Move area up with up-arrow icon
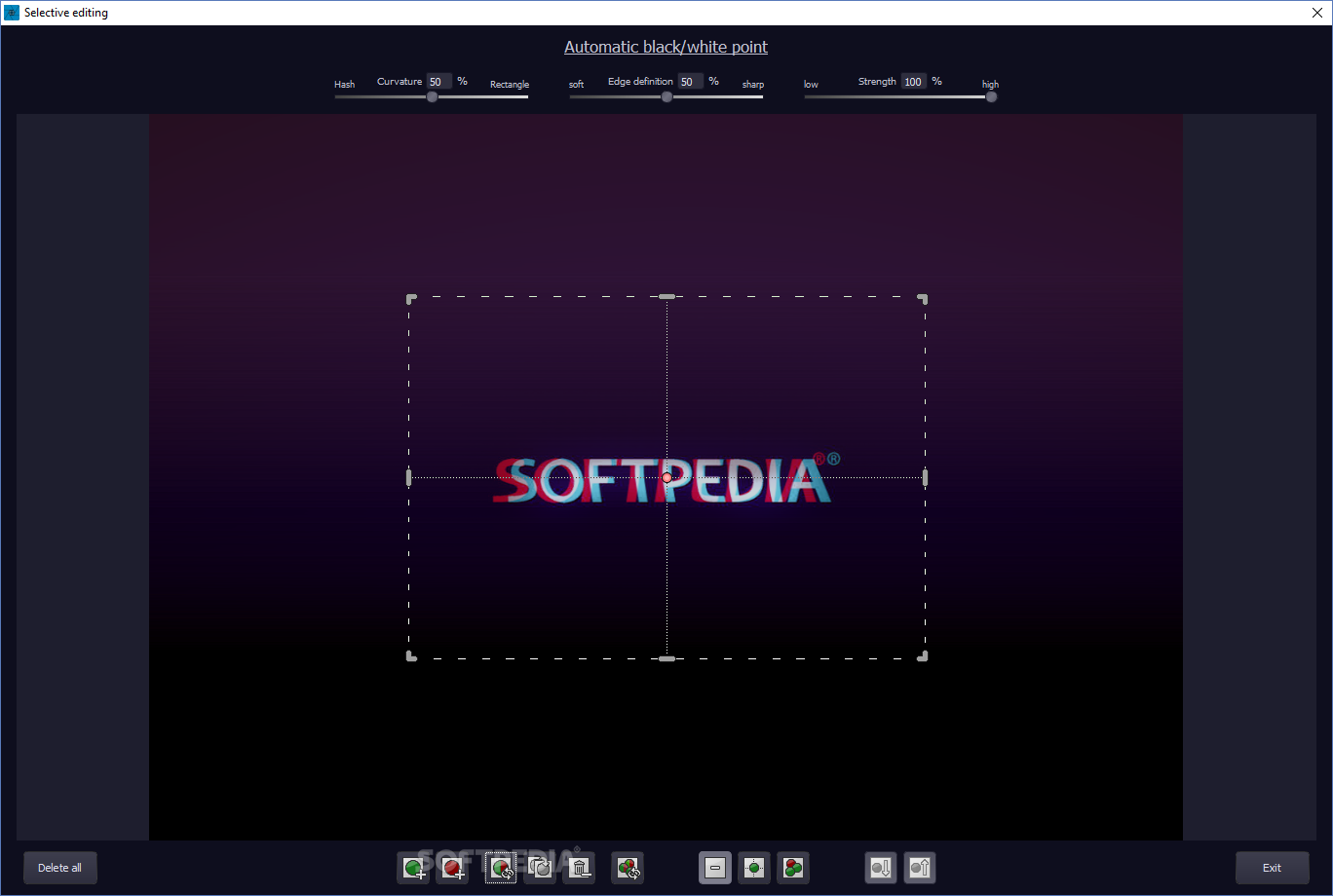Viewport: 1333px width, 896px height. click(x=920, y=868)
